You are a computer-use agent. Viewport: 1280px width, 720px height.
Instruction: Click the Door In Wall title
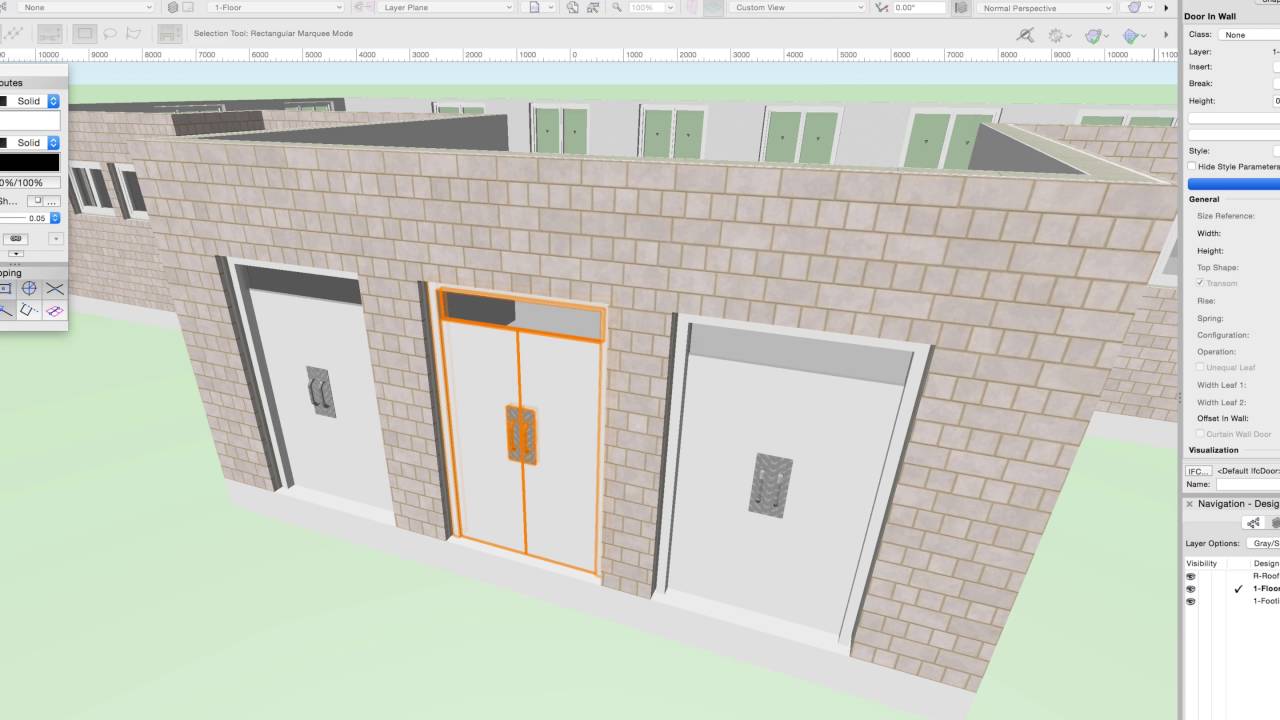(1210, 17)
